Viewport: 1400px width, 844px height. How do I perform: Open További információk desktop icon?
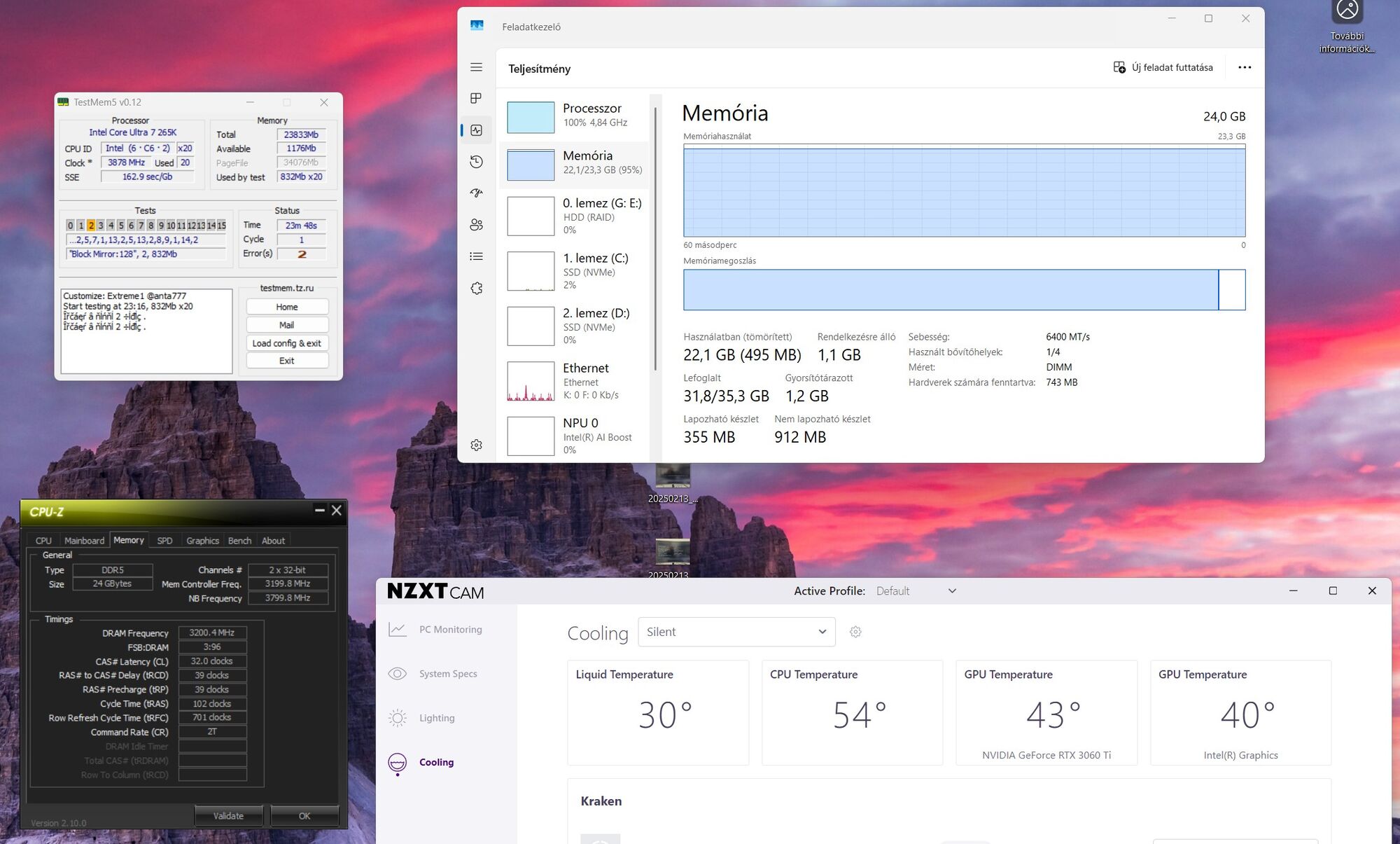tap(1347, 28)
